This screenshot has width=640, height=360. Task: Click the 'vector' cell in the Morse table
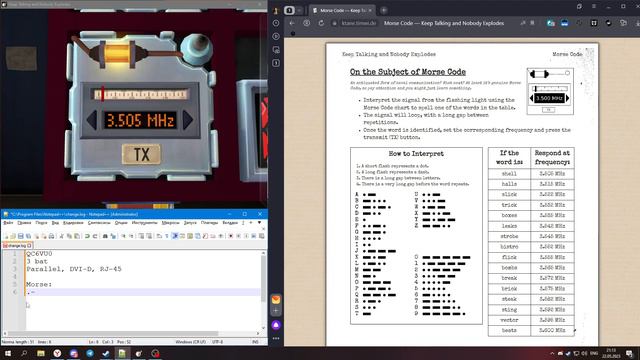pos(509,320)
